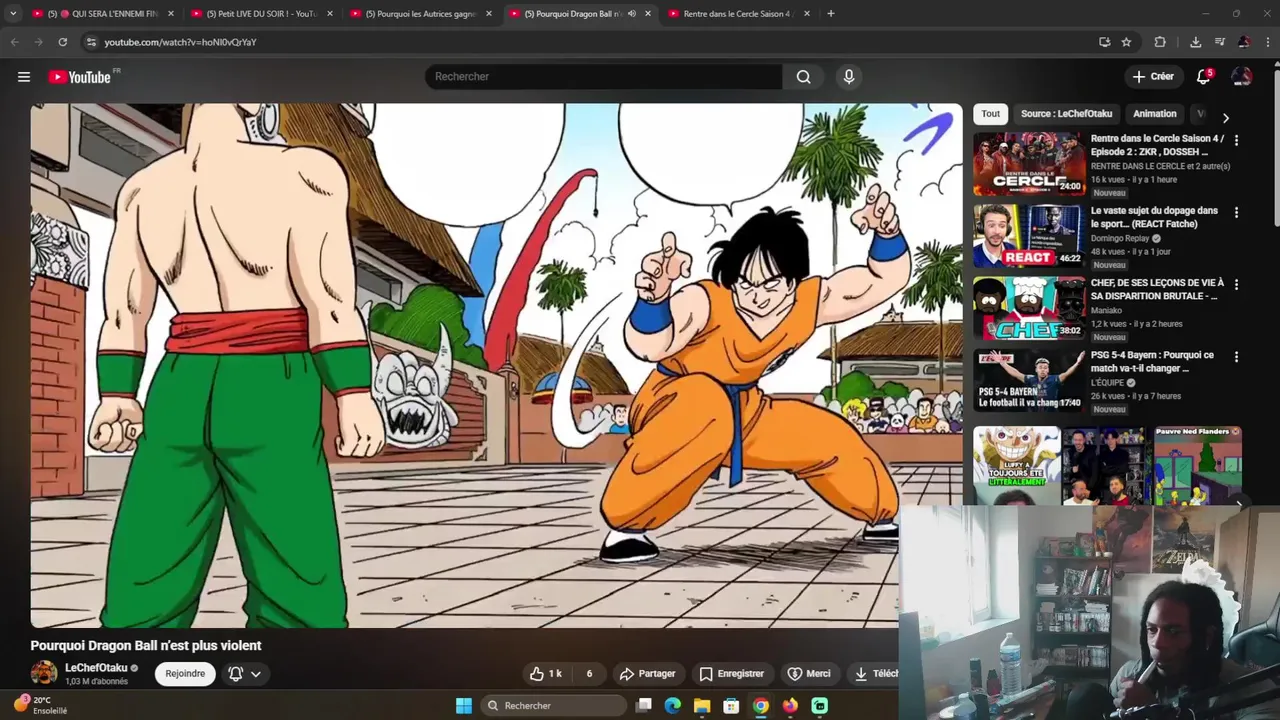Open the notification bell dropdown beside Rejoindre
Screen dimensions: 1280x720
[245, 674]
